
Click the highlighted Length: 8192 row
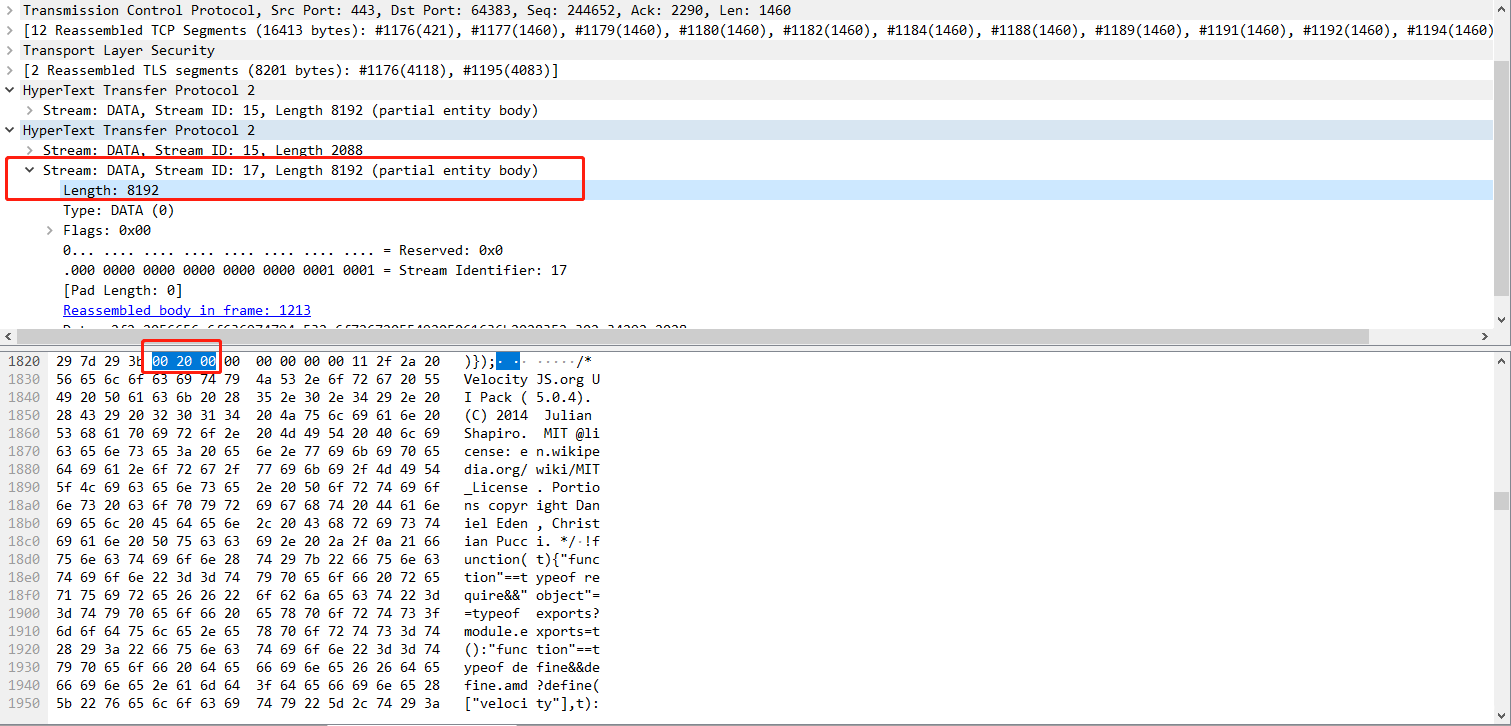point(110,190)
